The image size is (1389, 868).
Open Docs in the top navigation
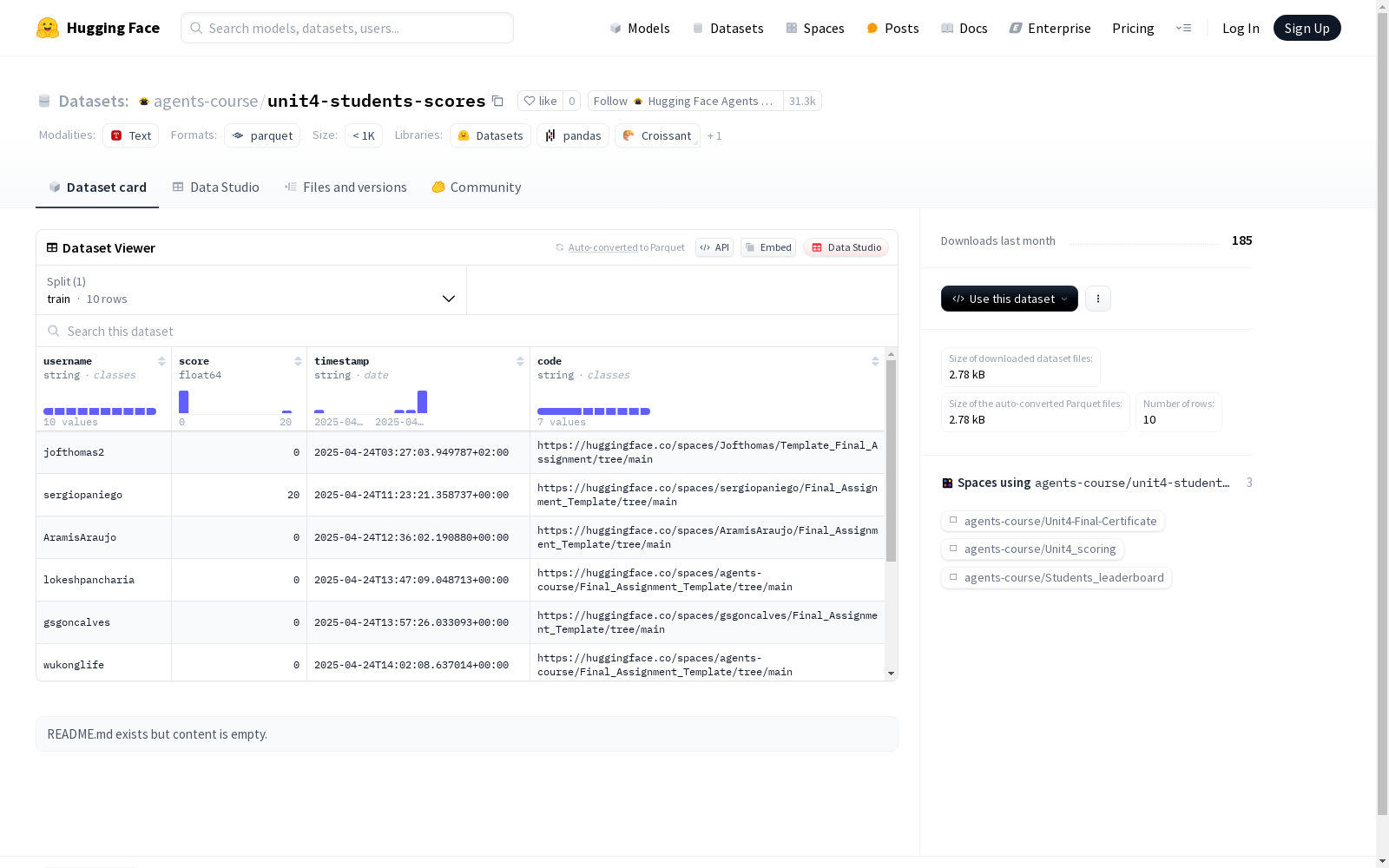964,28
